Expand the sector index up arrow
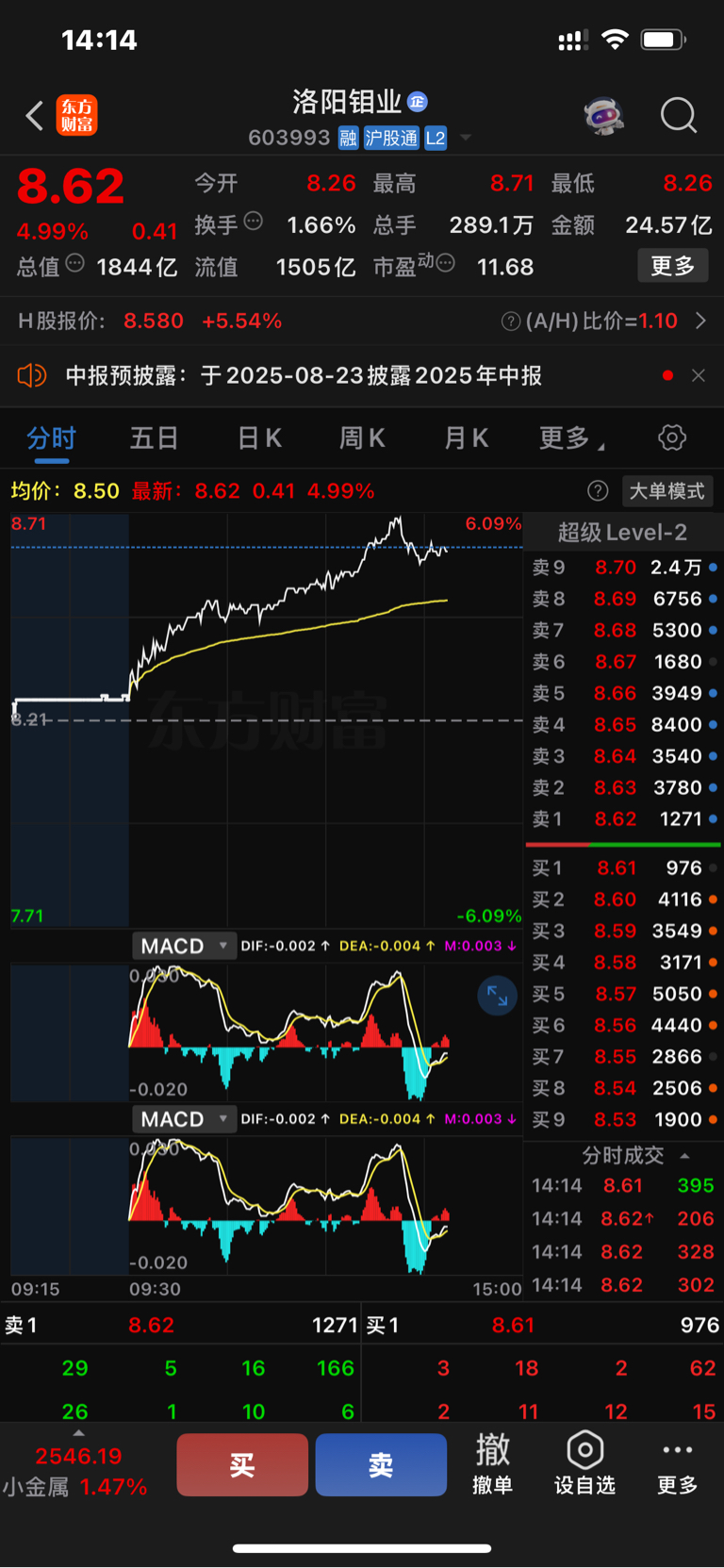The height and width of the screenshot is (1568, 724). pyautogui.click(x=78, y=1432)
